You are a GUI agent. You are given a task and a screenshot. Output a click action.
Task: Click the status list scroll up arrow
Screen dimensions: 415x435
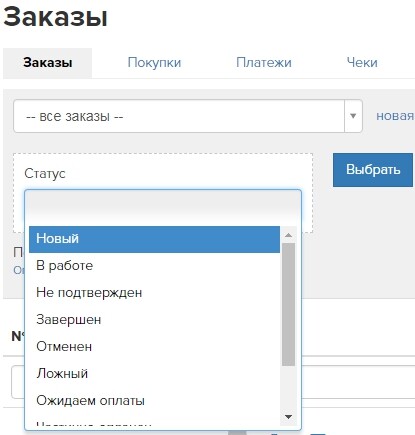(x=289, y=235)
